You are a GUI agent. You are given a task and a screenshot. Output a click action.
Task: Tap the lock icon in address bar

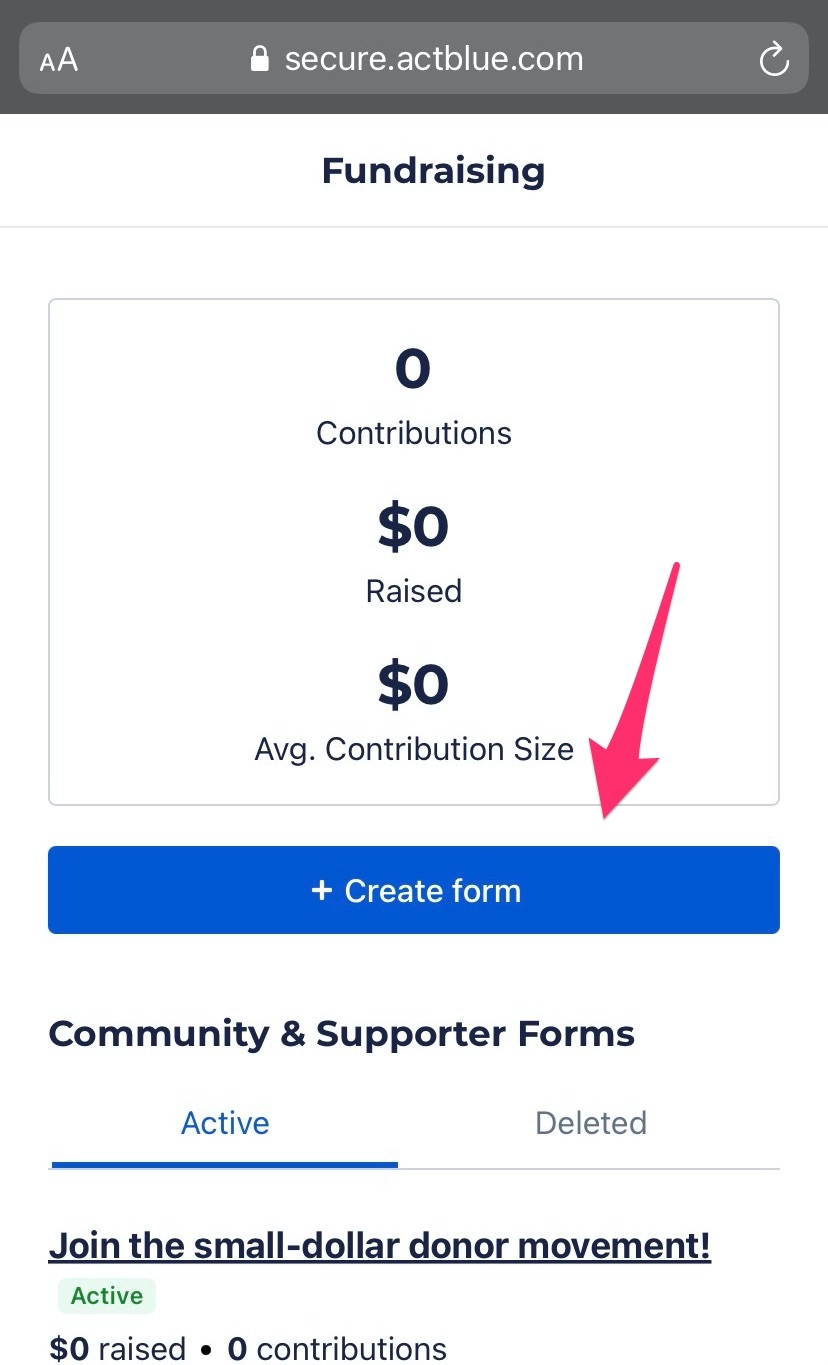[x=260, y=59]
